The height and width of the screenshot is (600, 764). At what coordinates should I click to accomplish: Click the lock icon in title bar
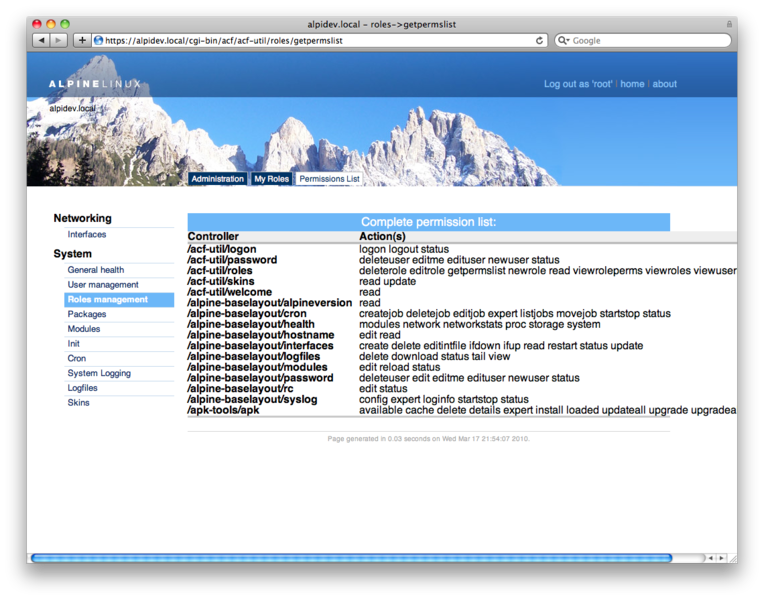(x=729, y=24)
